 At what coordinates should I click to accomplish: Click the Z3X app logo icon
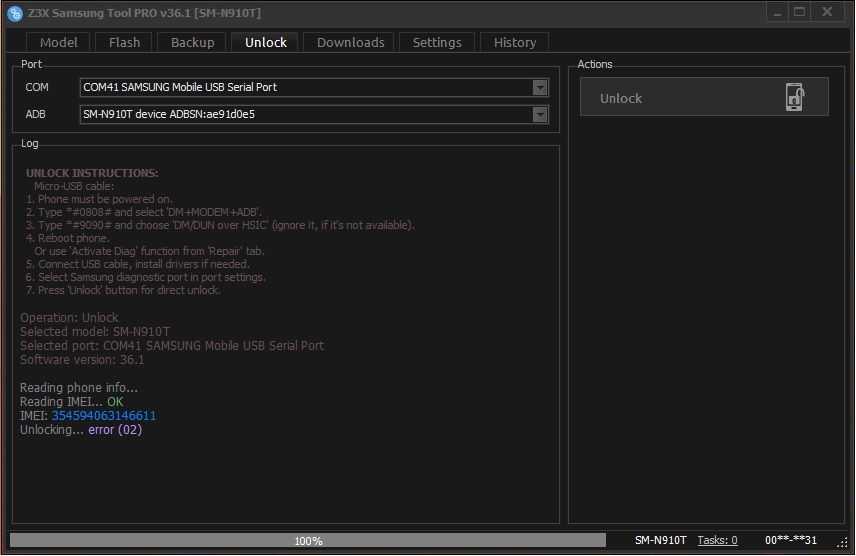click(15, 13)
